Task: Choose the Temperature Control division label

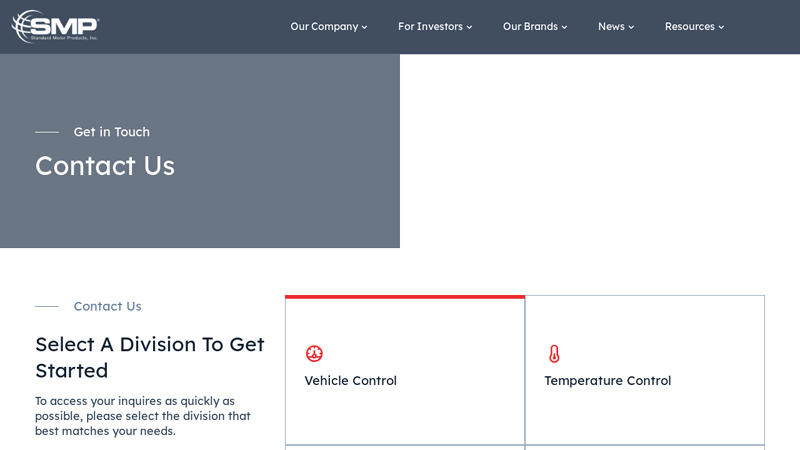Action: (607, 380)
